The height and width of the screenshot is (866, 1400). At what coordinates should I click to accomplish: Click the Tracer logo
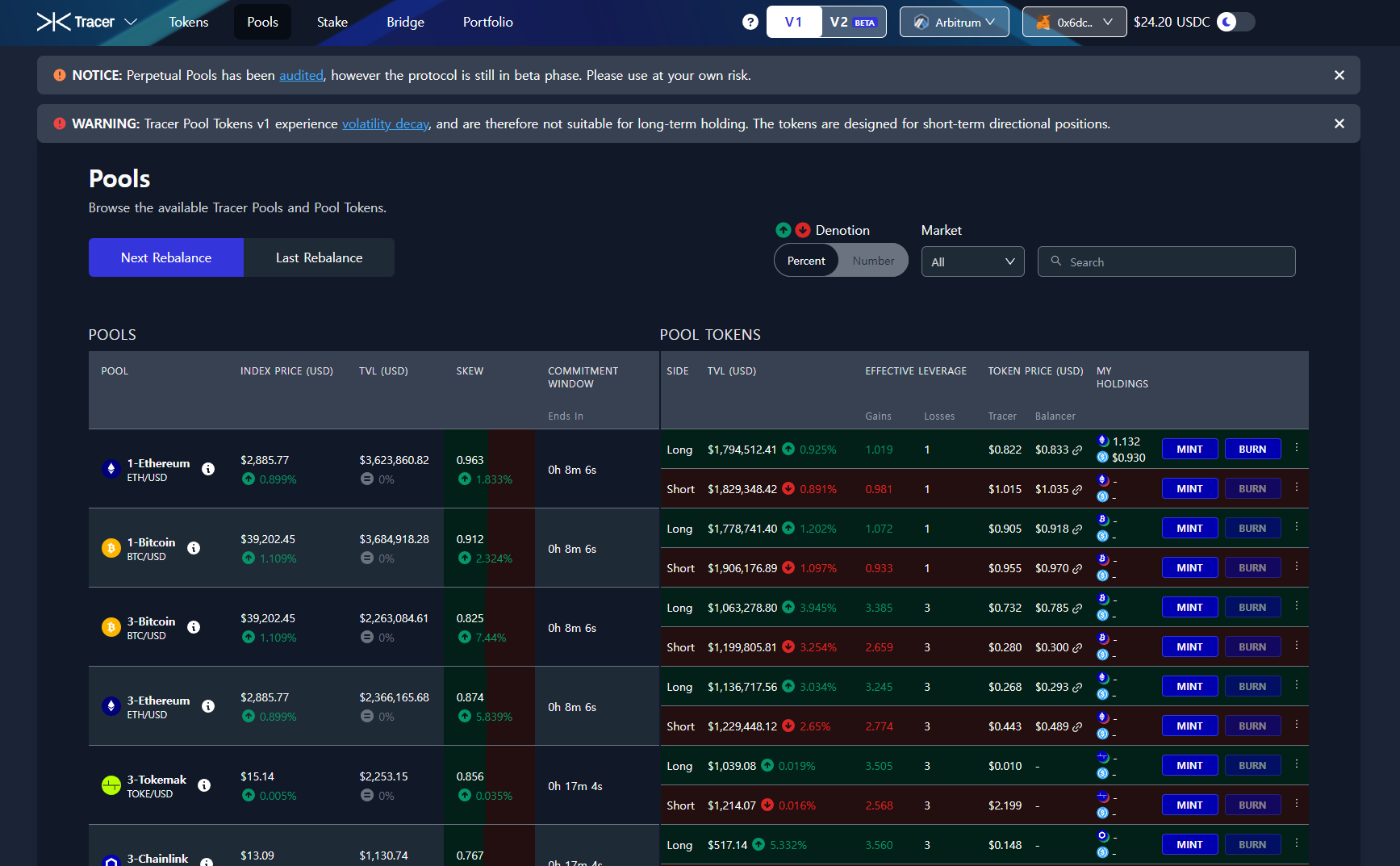click(x=76, y=22)
